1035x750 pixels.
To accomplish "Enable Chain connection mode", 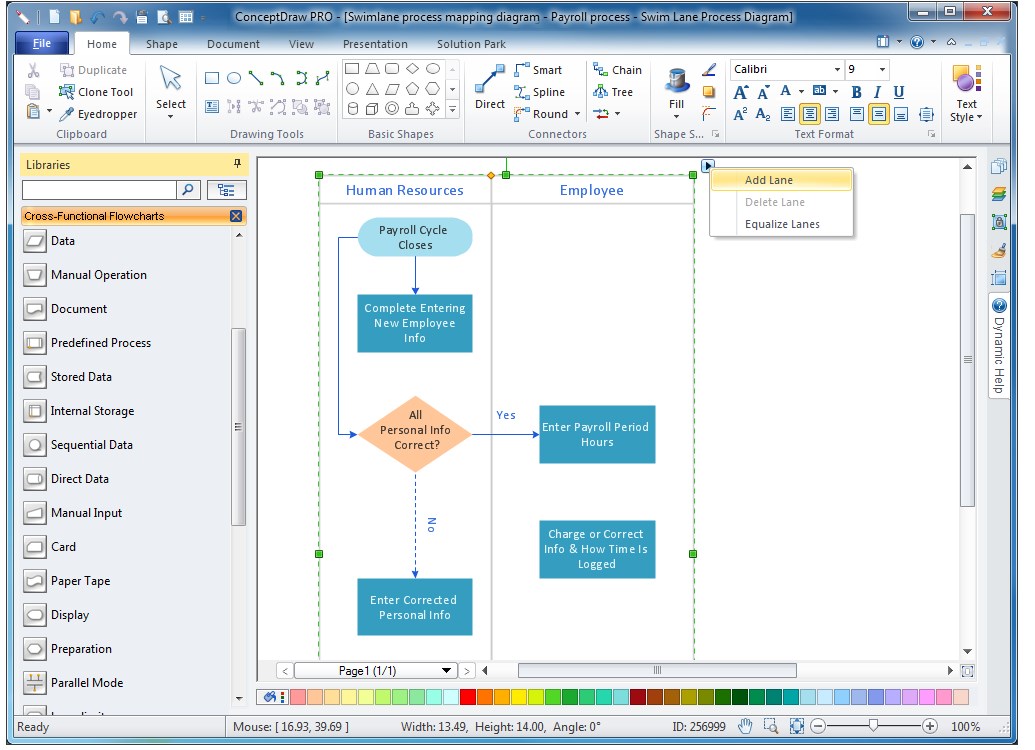I will point(617,70).
